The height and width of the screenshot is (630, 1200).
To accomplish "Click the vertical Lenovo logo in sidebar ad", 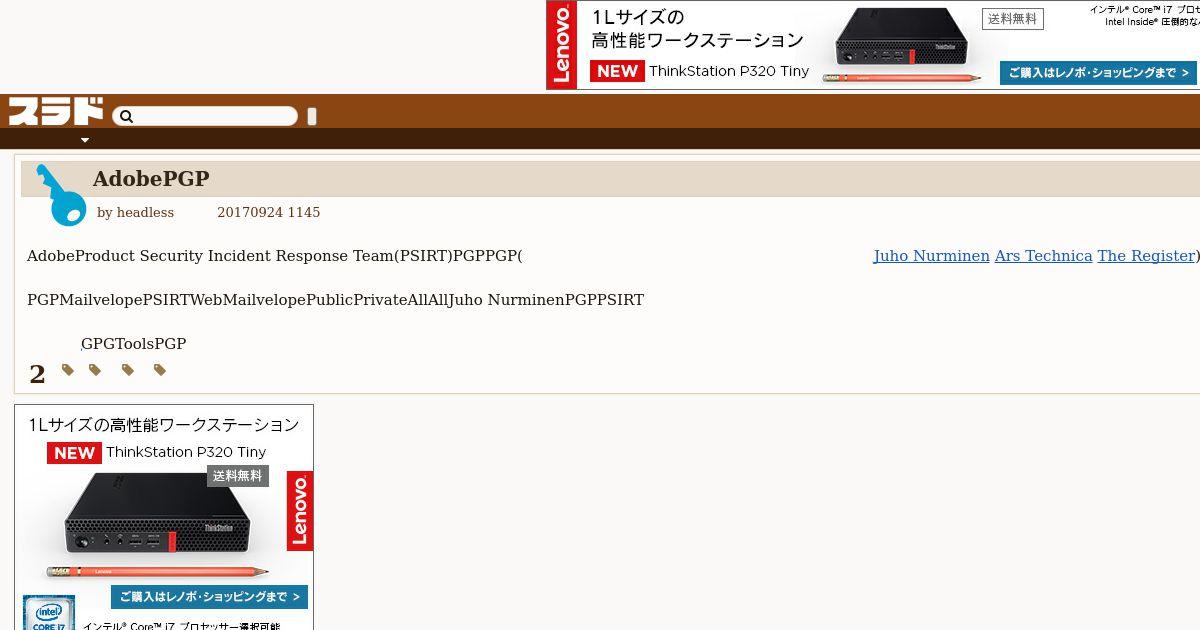I will (300, 511).
